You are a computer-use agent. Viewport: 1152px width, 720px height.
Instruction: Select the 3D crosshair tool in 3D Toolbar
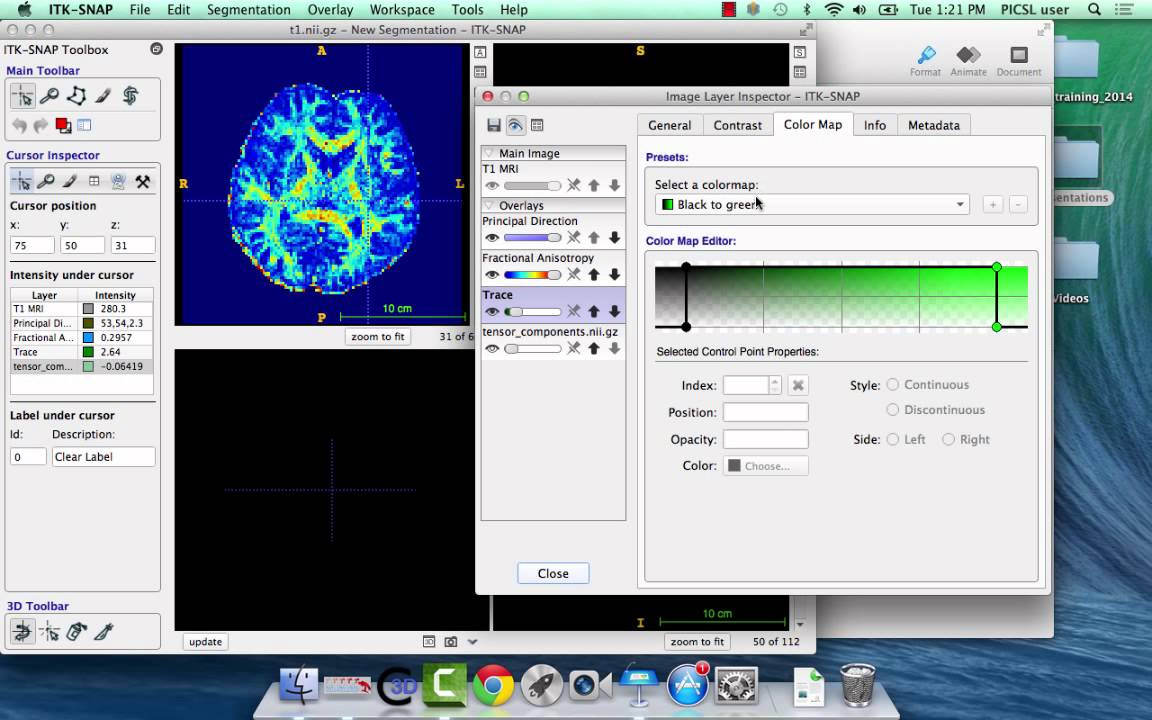49,631
